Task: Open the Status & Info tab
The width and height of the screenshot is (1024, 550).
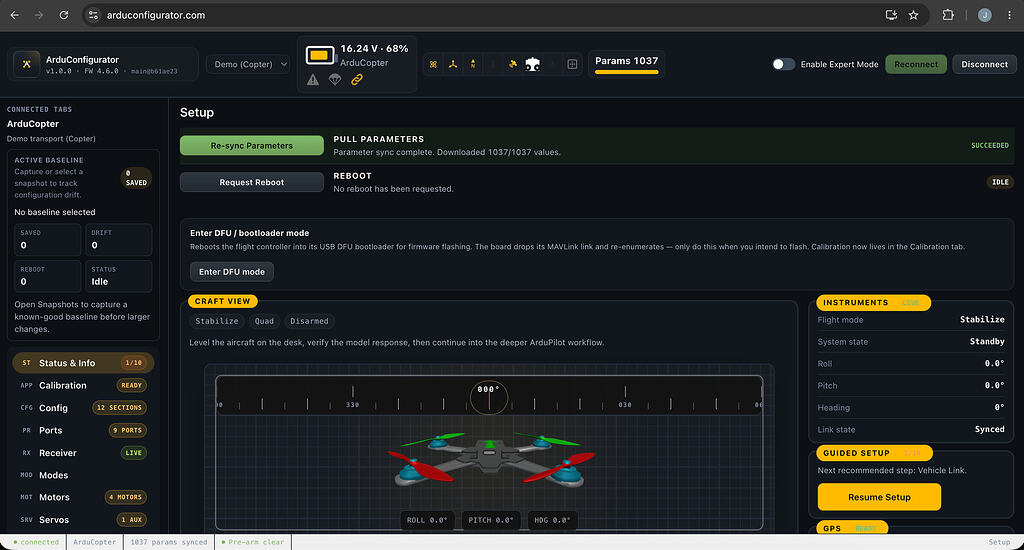Action: 83,363
